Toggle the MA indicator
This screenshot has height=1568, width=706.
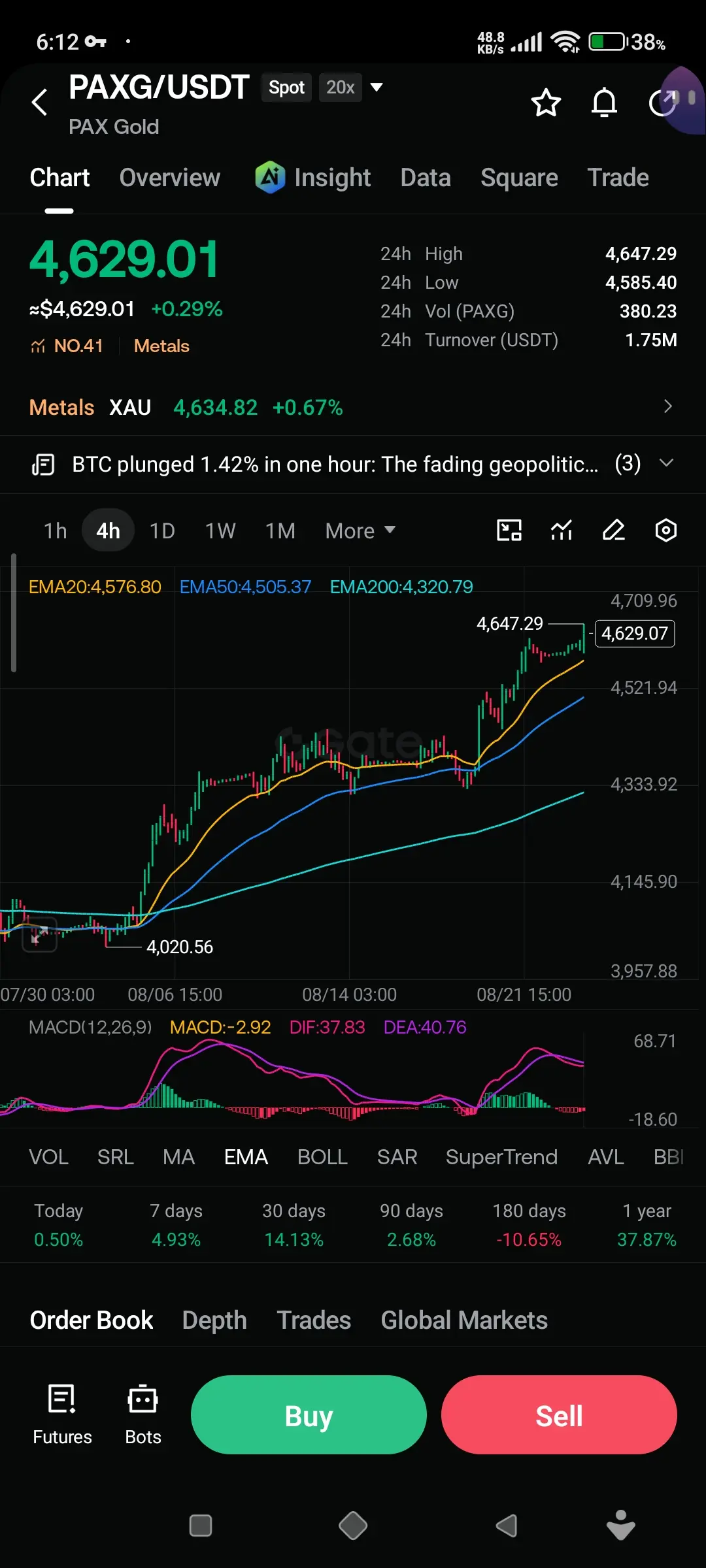(179, 1157)
